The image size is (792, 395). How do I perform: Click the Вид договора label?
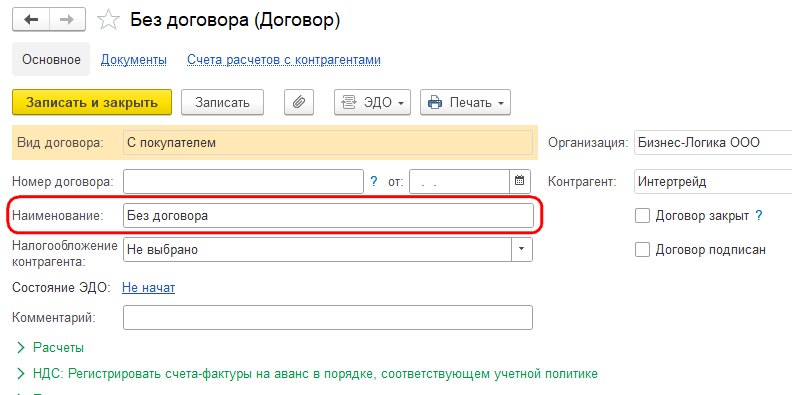tap(60, 143)
